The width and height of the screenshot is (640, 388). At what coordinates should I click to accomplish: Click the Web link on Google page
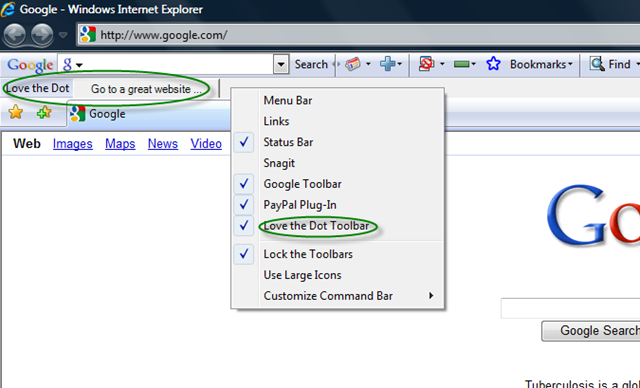[27, 144]
